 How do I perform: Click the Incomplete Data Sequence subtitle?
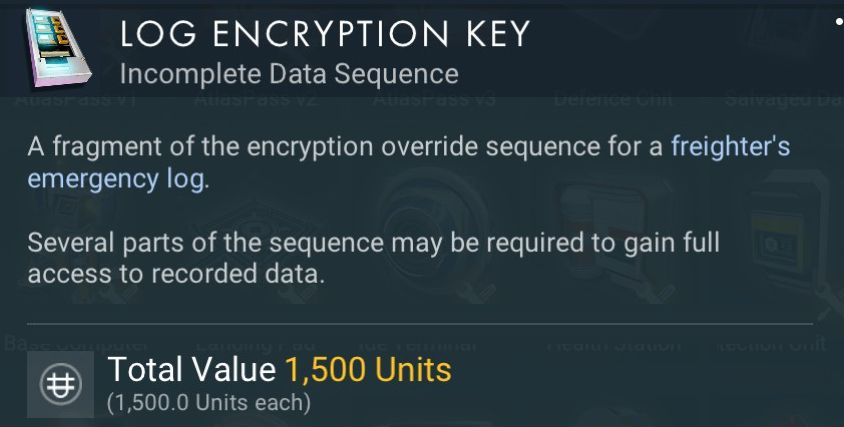288,74
